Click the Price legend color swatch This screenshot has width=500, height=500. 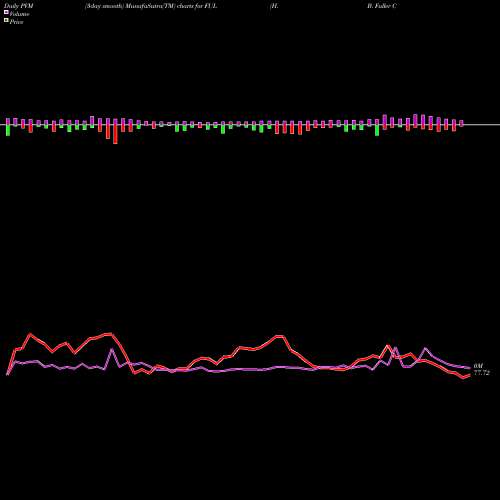[x=6, y=21]
